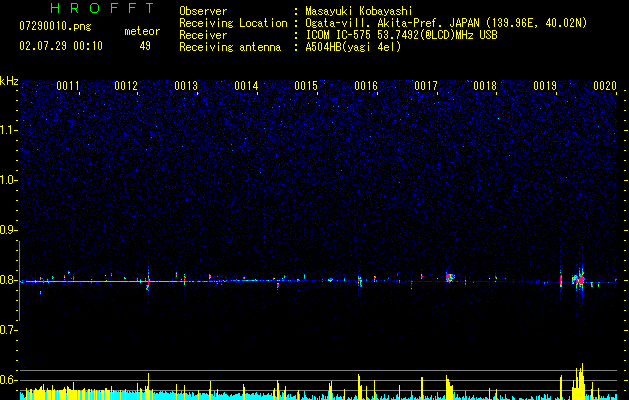This screenshot has width=629, height=400.
Task: Select the ICOM IC-575 receiver value
Action: (x=401, y=35)
